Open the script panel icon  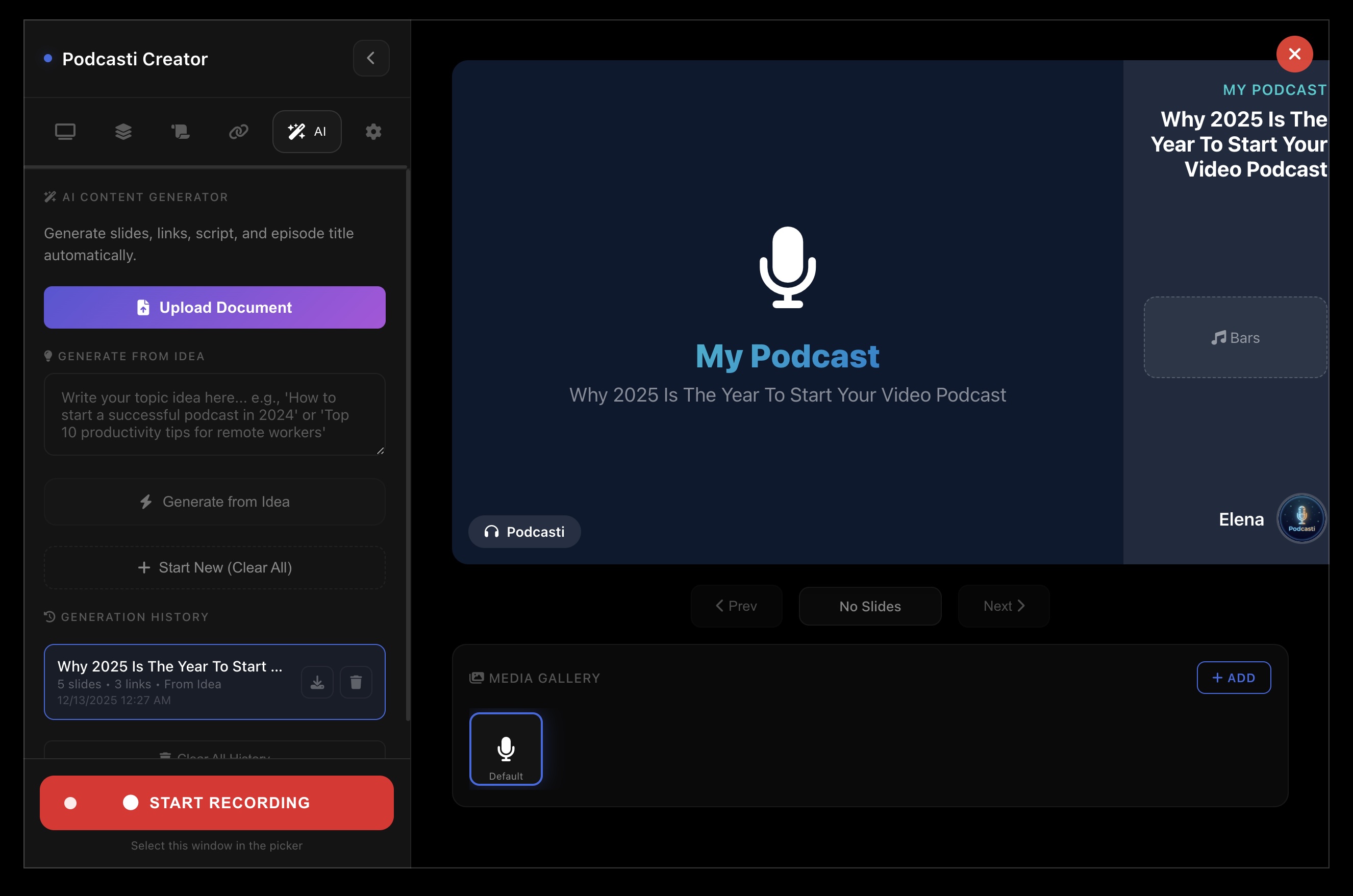pyautogui.click(x=181, y=131)
